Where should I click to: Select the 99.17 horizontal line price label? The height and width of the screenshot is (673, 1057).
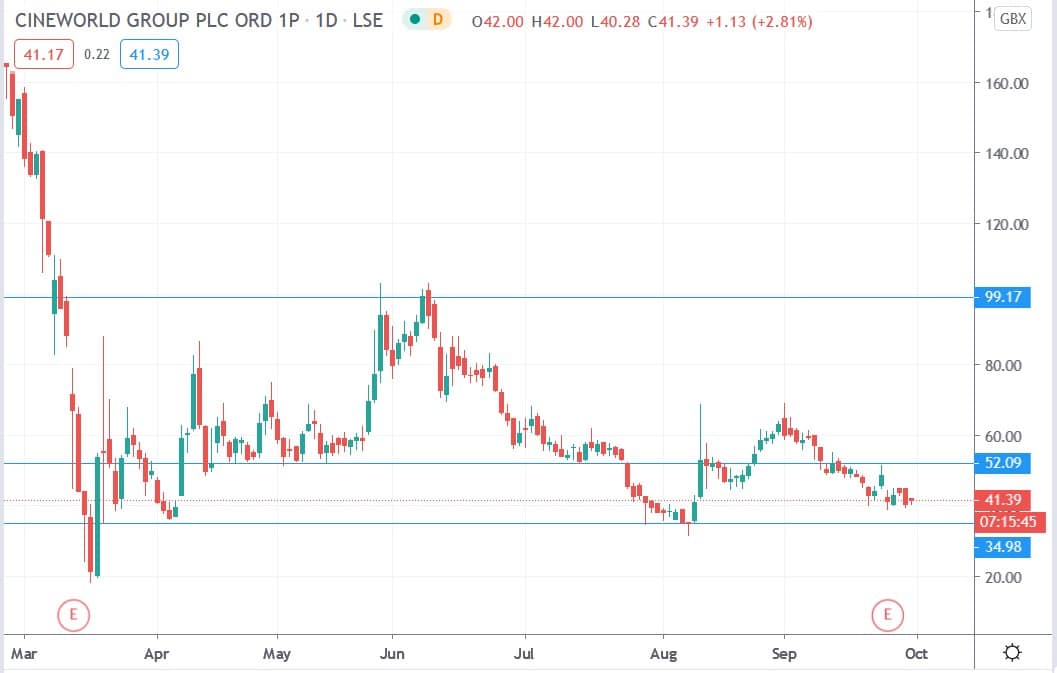click(1002, 297)
